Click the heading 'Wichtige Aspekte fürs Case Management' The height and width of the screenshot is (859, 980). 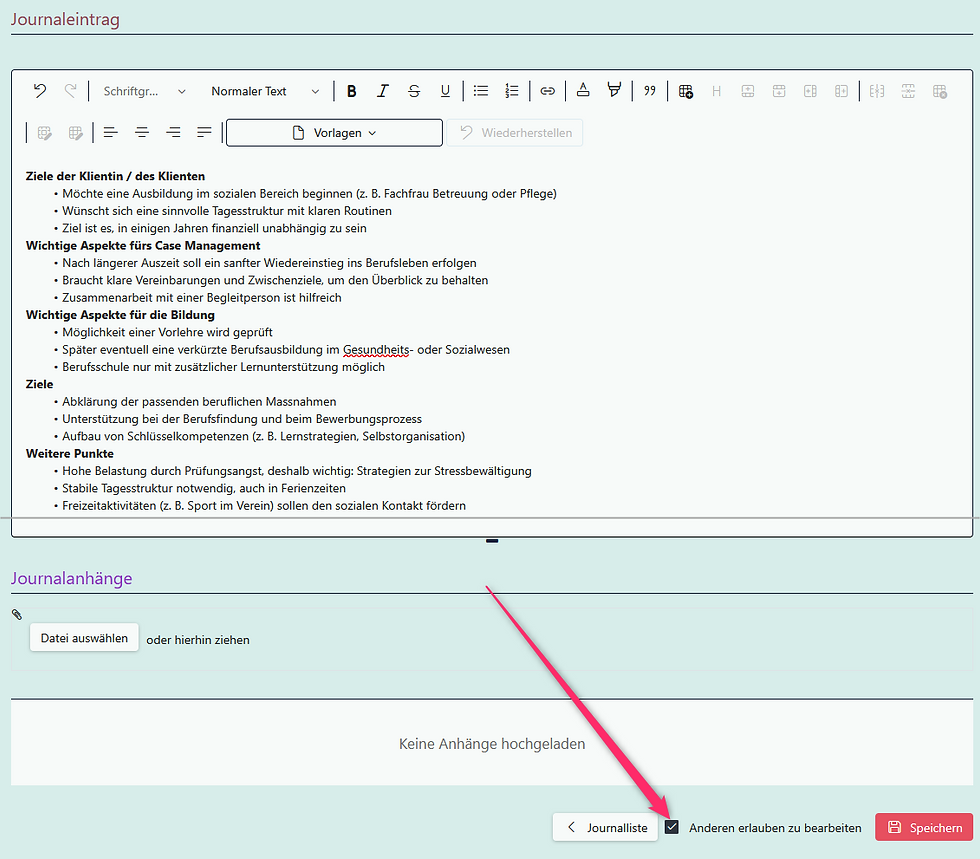[x=143, y=246]
